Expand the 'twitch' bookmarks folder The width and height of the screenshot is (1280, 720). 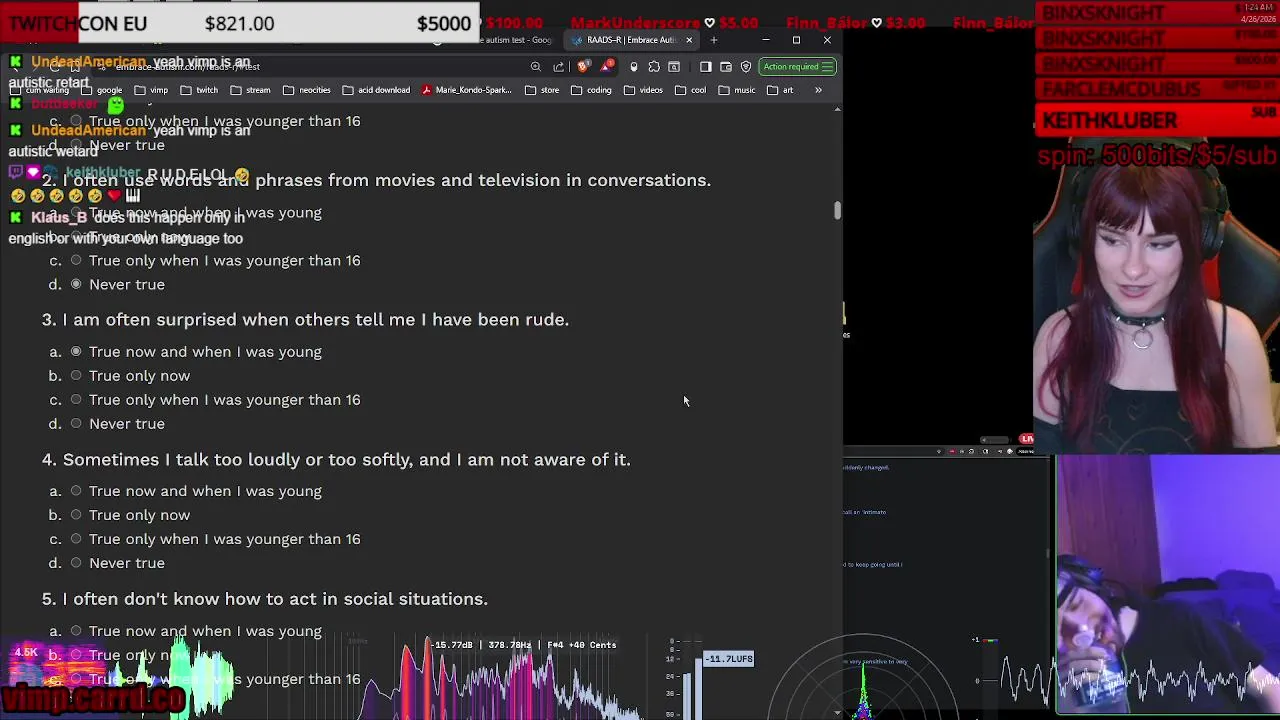199,90
